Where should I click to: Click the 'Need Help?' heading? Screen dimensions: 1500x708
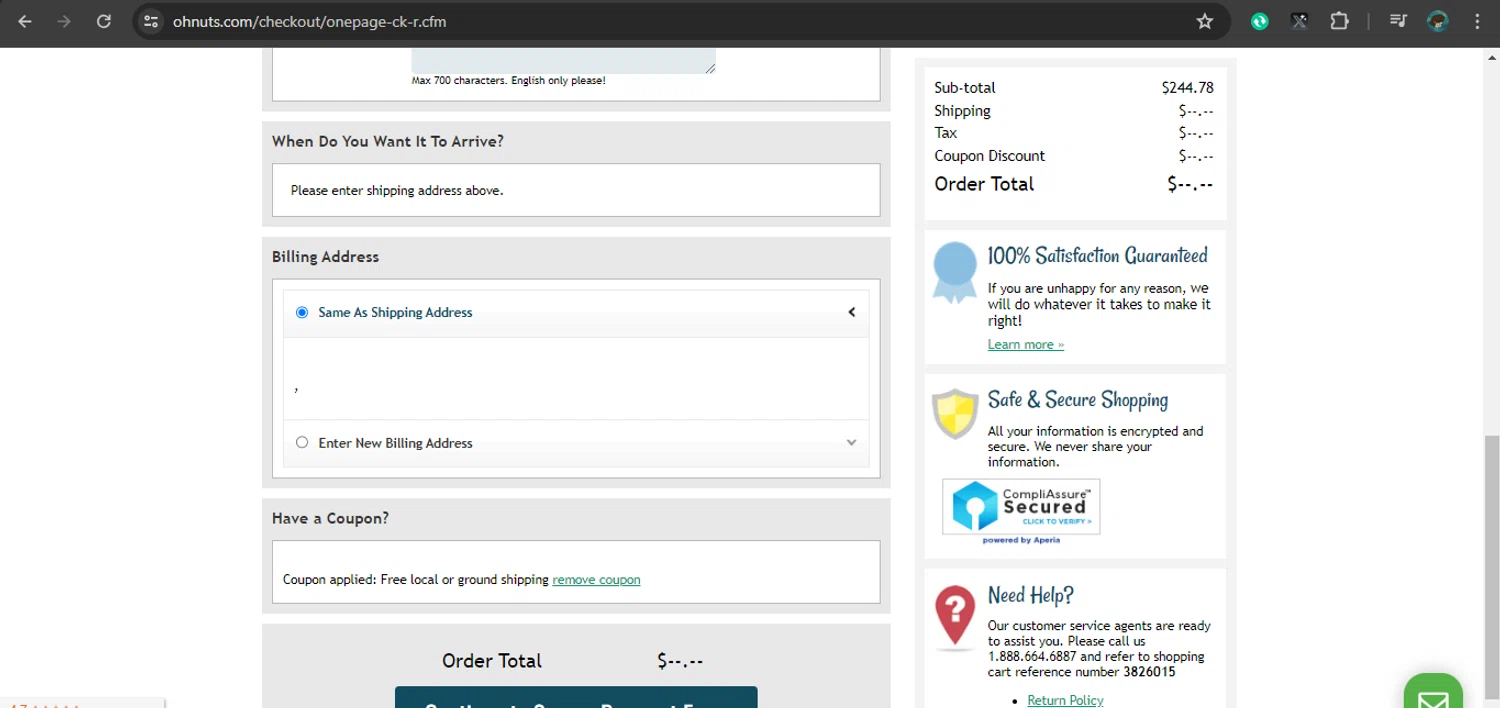click(x=1030, y=596)
